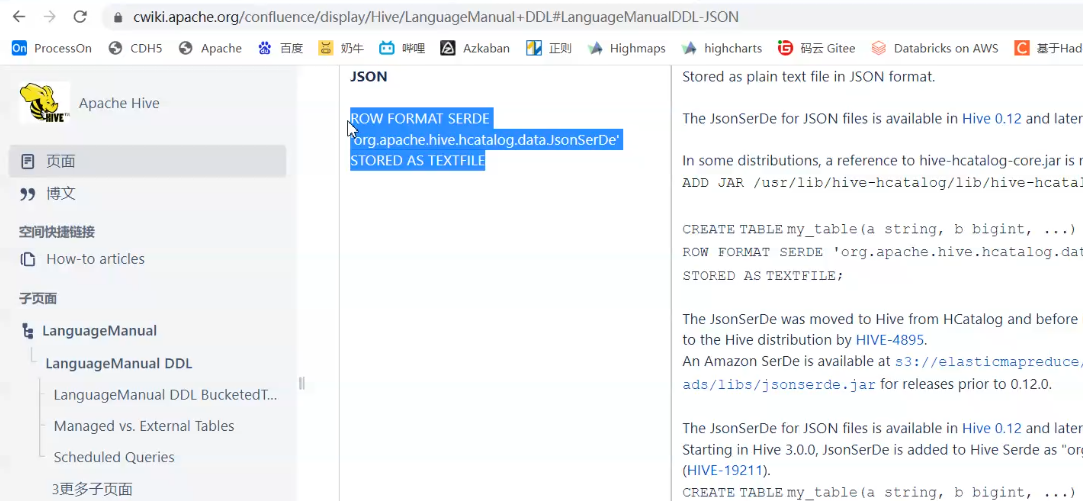Open How-to articles shortcut link
Viewport: 1083px width, 501px height.
coord(95,259)
